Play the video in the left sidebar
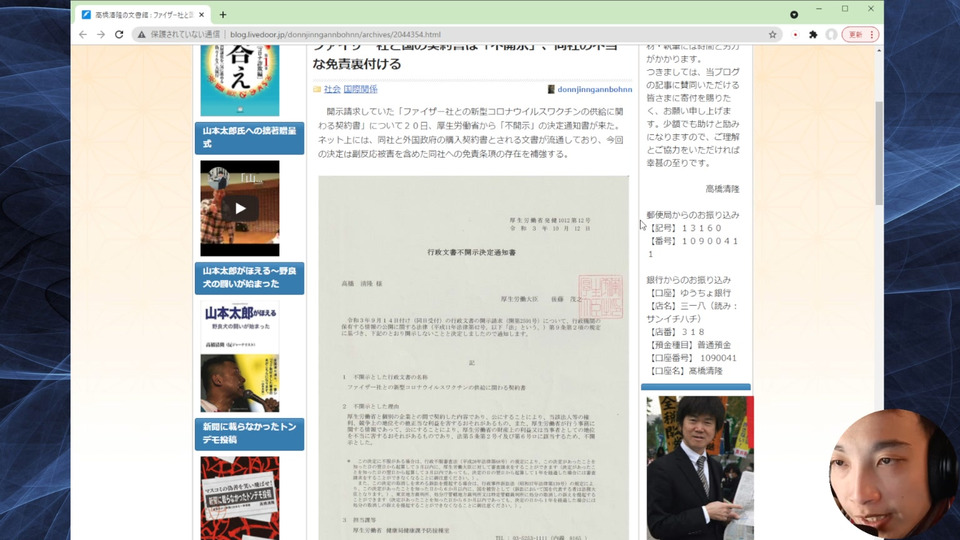 tap(240, 209)
